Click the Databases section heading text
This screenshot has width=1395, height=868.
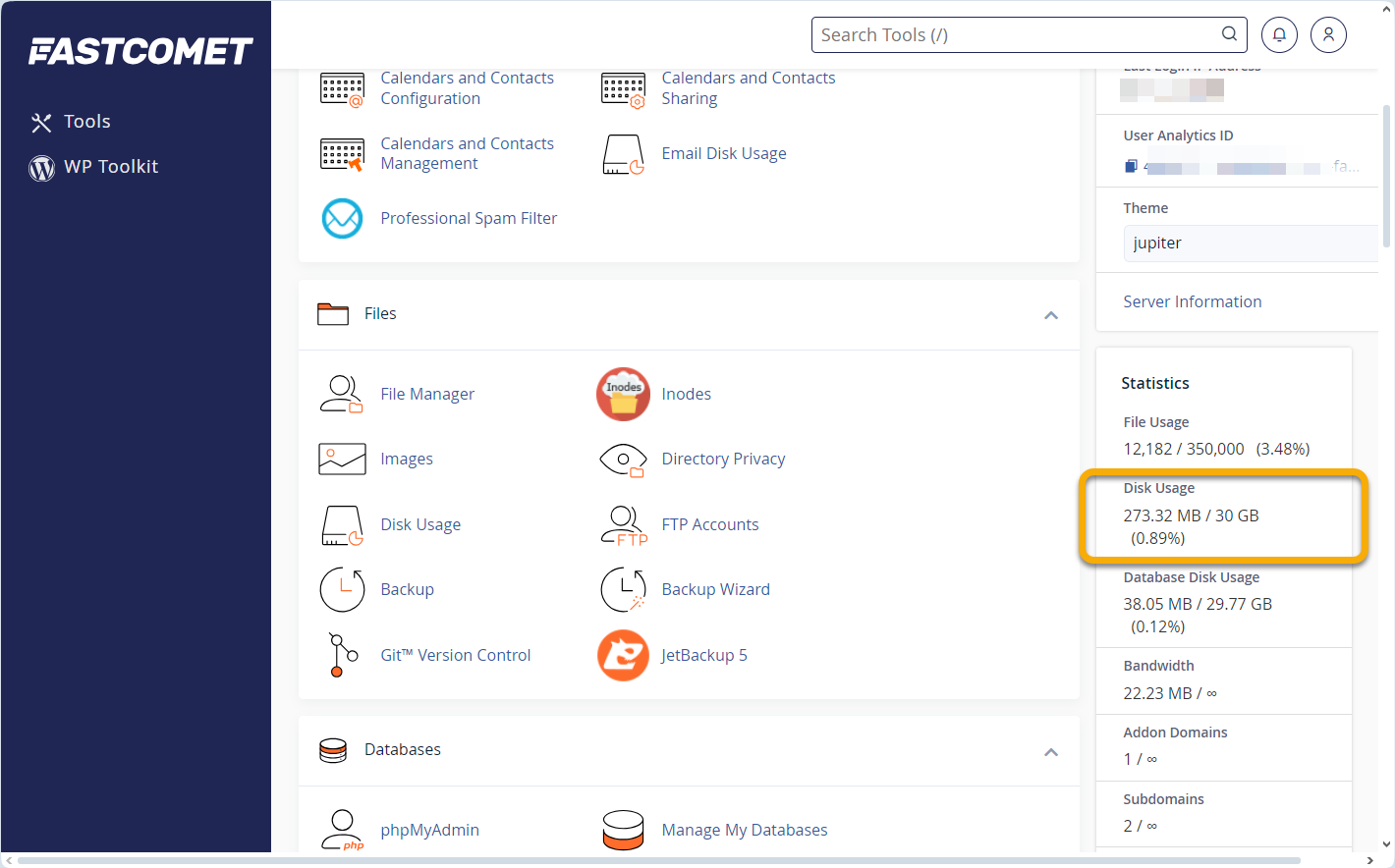click(403, 749)
